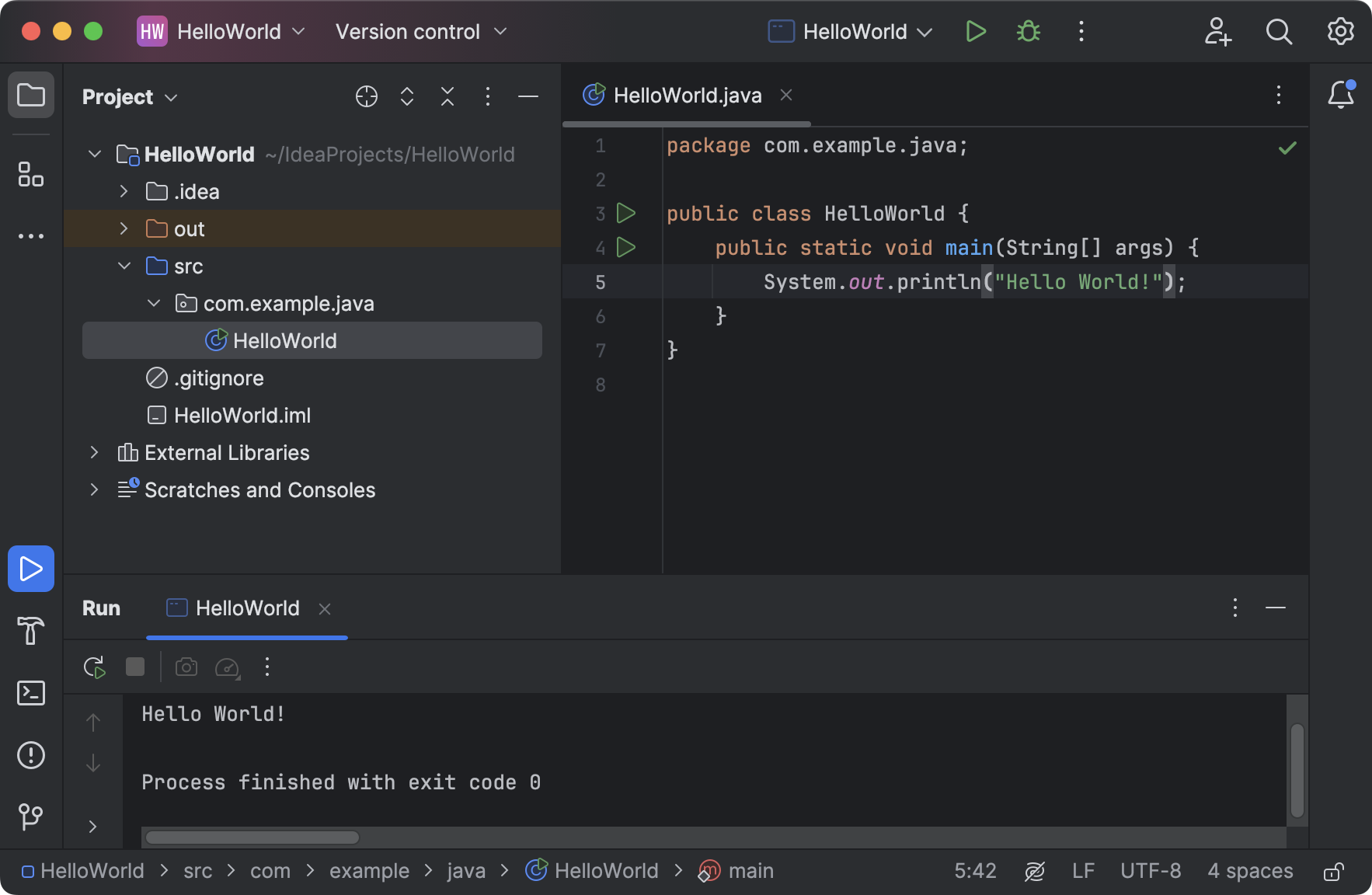Open the Terminal tool window from the sidebar
1372x895 pixels.
coord(30,693)
